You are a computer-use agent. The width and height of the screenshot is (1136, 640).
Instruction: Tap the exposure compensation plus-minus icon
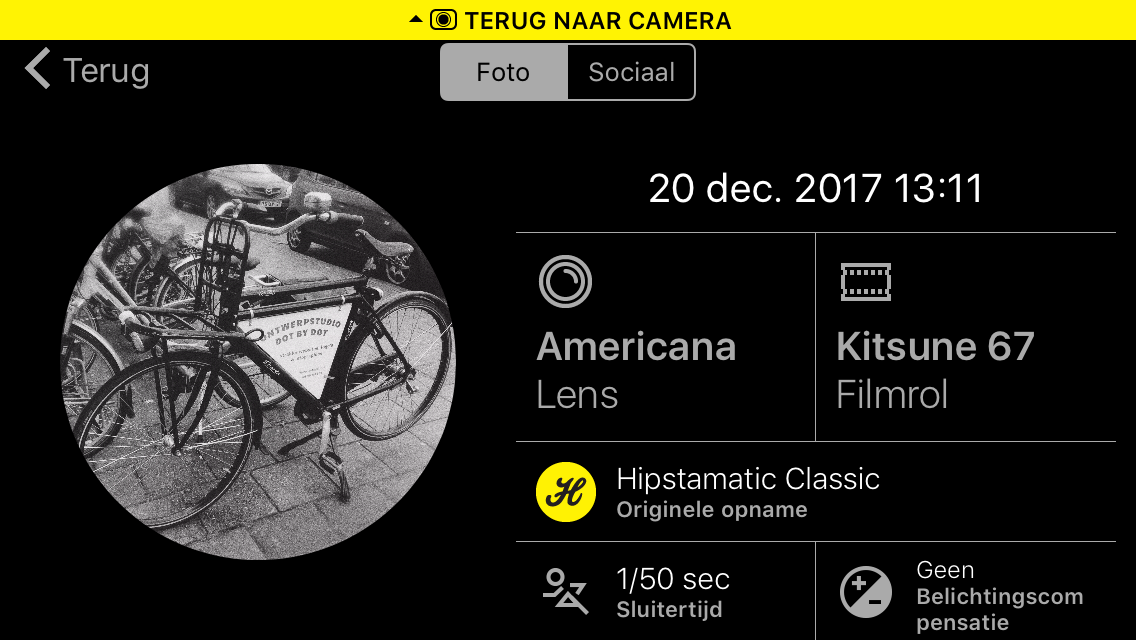coord(866,591)
